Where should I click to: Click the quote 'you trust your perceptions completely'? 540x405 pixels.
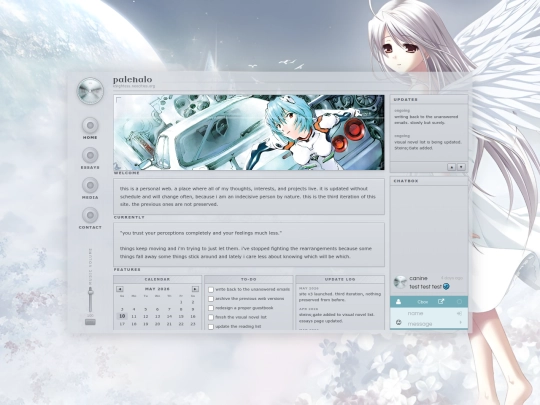(201, 233)
